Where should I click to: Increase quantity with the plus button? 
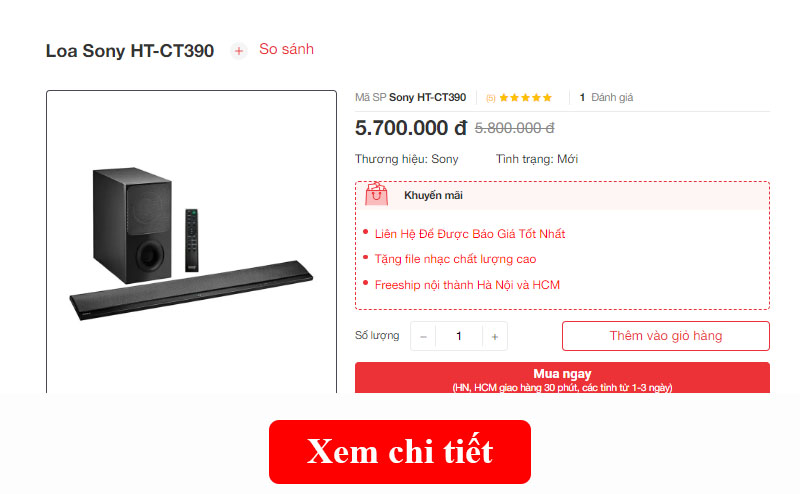tap(494, 336)
